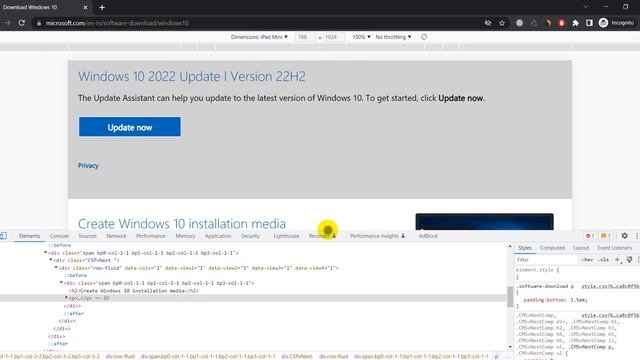The height and width of the screenshot is (360, 640).
Task: Click the Create Windows 10 installation media heading
Action: pos(182,224)
